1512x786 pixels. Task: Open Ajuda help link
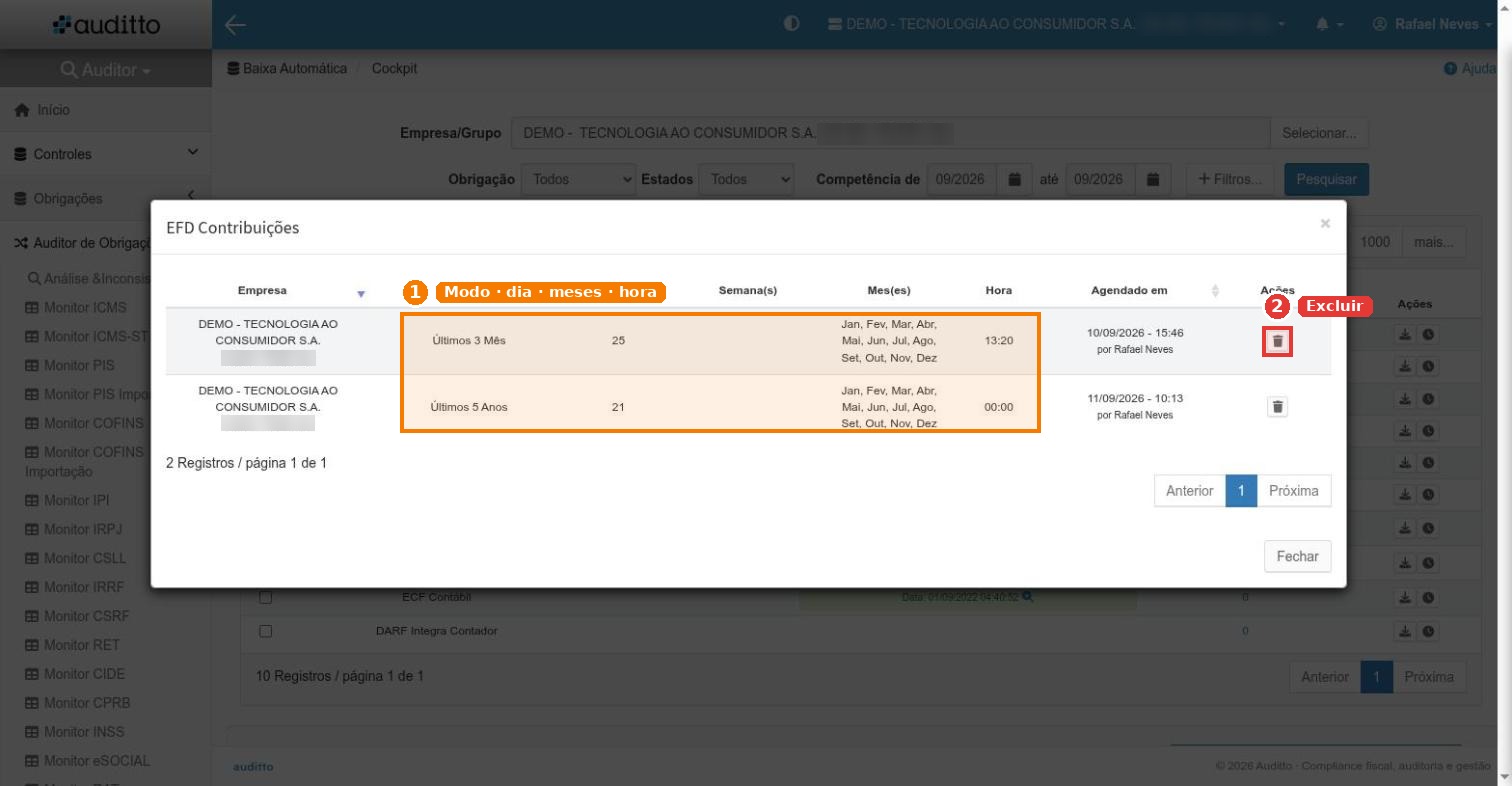[x=1470, y=69]
